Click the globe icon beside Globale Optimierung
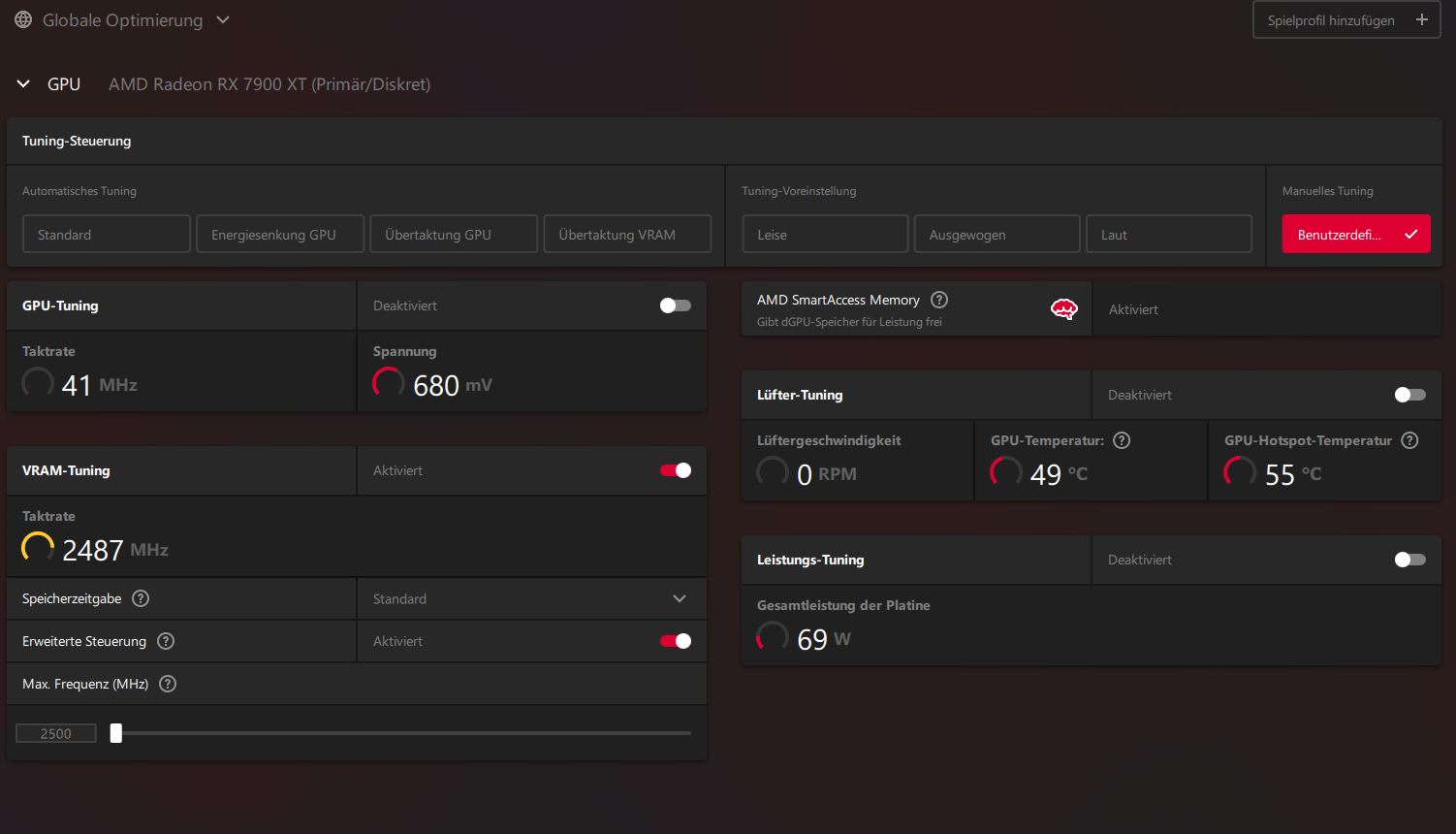This screenshot has width=1456, height=834. pos(23,20)
